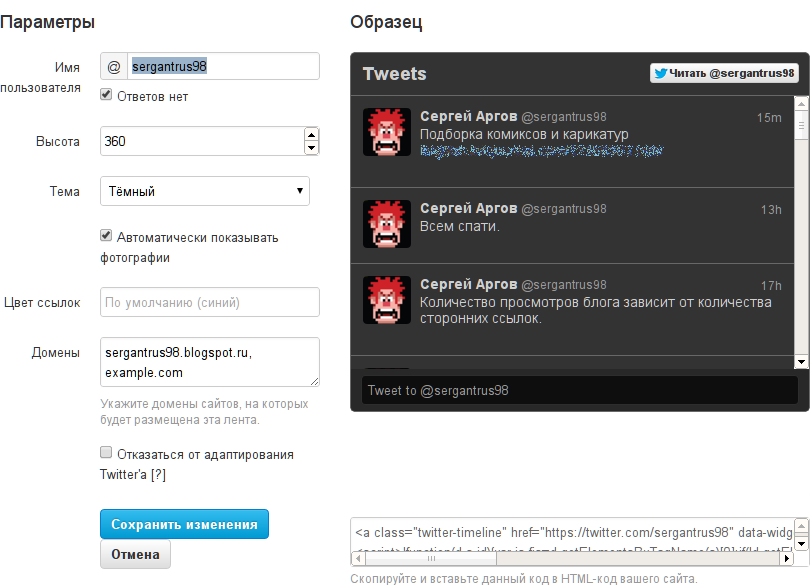Click 'Читать @sergantrus98' follow button
The height and width of the screenshot is (587, 812).
point(724,73)
